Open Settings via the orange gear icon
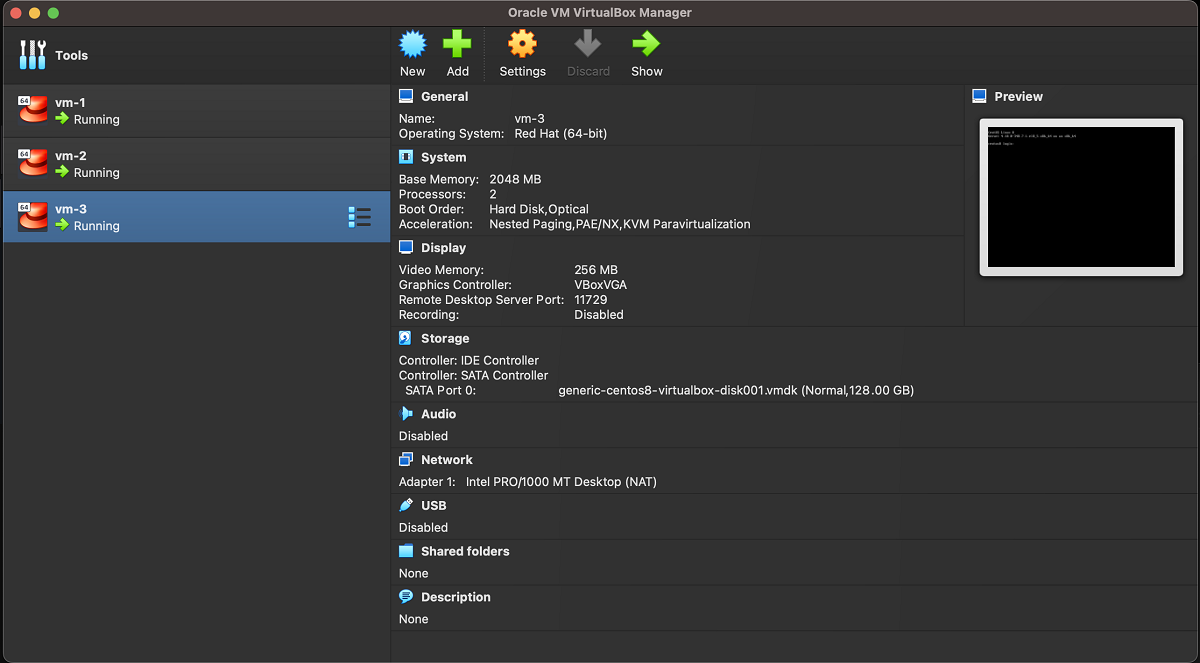 [x=522, y=44]
